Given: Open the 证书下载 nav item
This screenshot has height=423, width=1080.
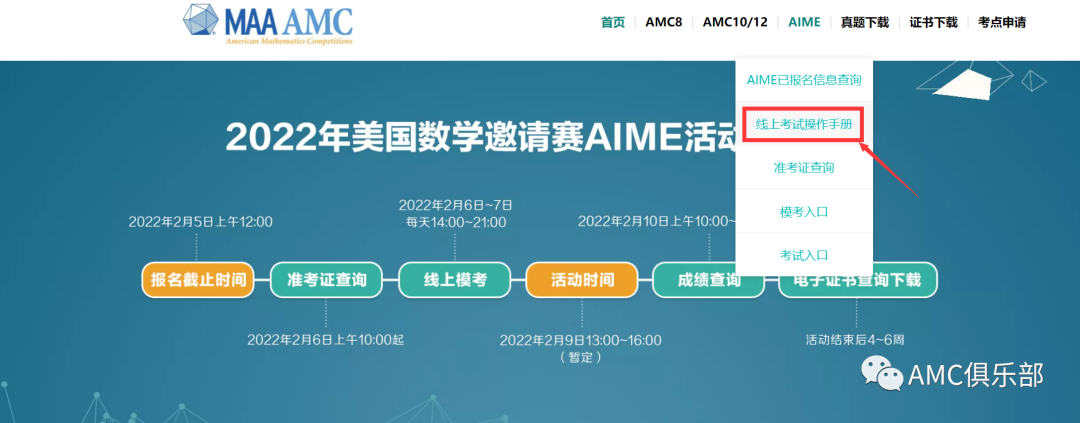Looking at the screenshot, I should 934,22.
